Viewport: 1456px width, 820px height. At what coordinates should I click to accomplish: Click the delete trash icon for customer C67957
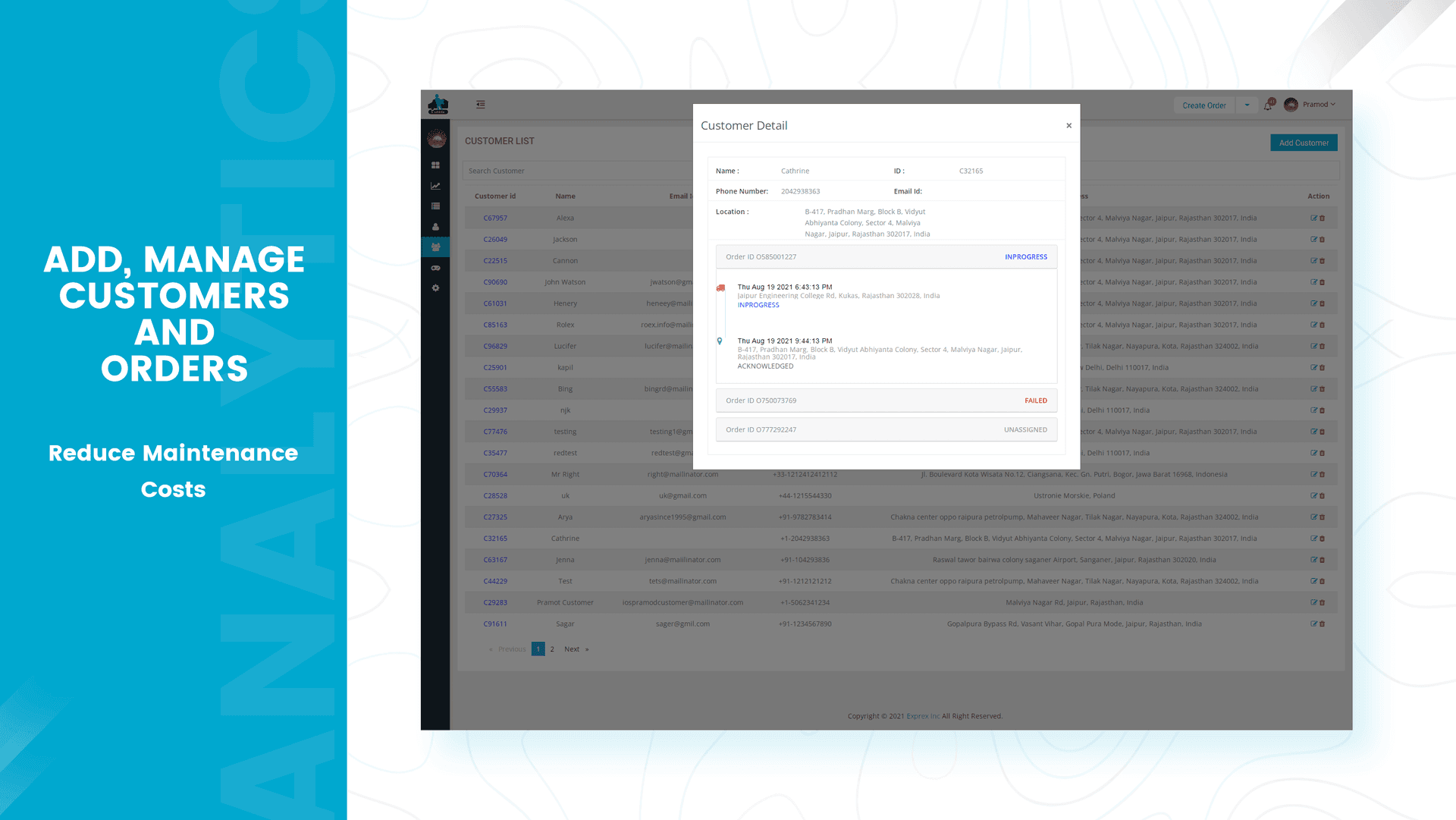pyautogui.click(x=1323, y=218)
